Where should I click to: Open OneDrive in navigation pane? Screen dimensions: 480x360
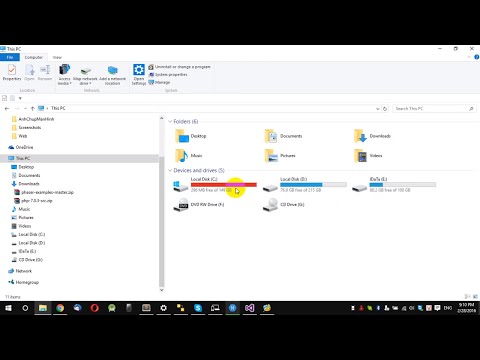point(24,147)
